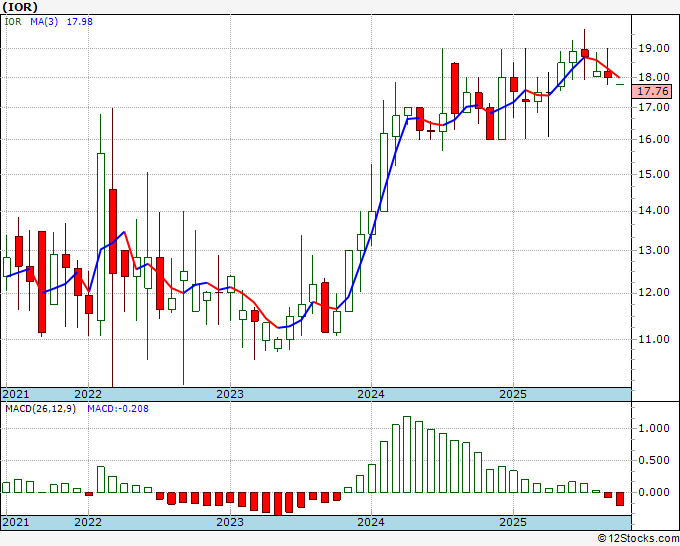Click the 12Stocks.com copyright link

coord(638,538)
